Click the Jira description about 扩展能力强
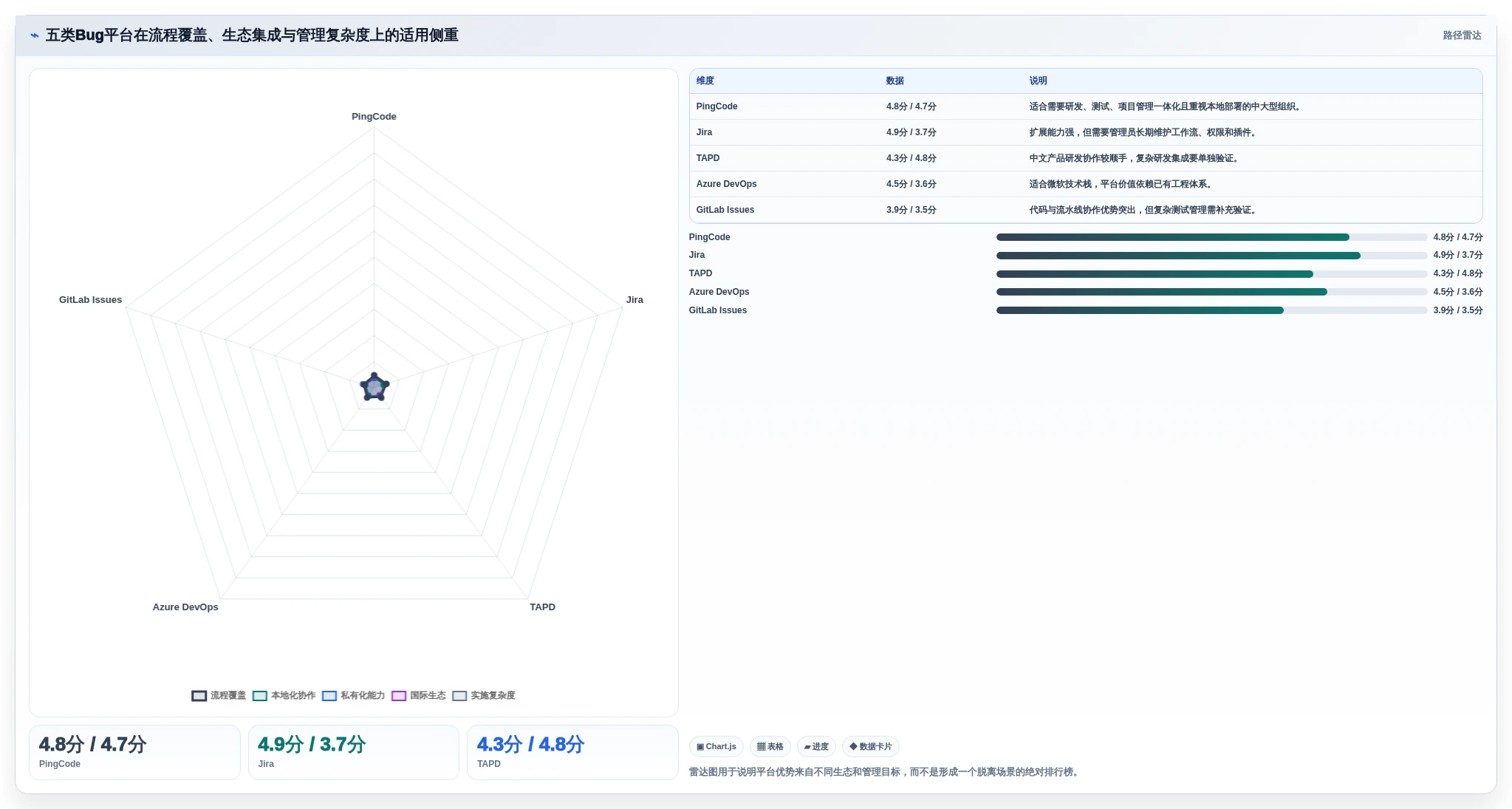Viewport: 1512px width, 809px height. click(x=1143, y=132)
